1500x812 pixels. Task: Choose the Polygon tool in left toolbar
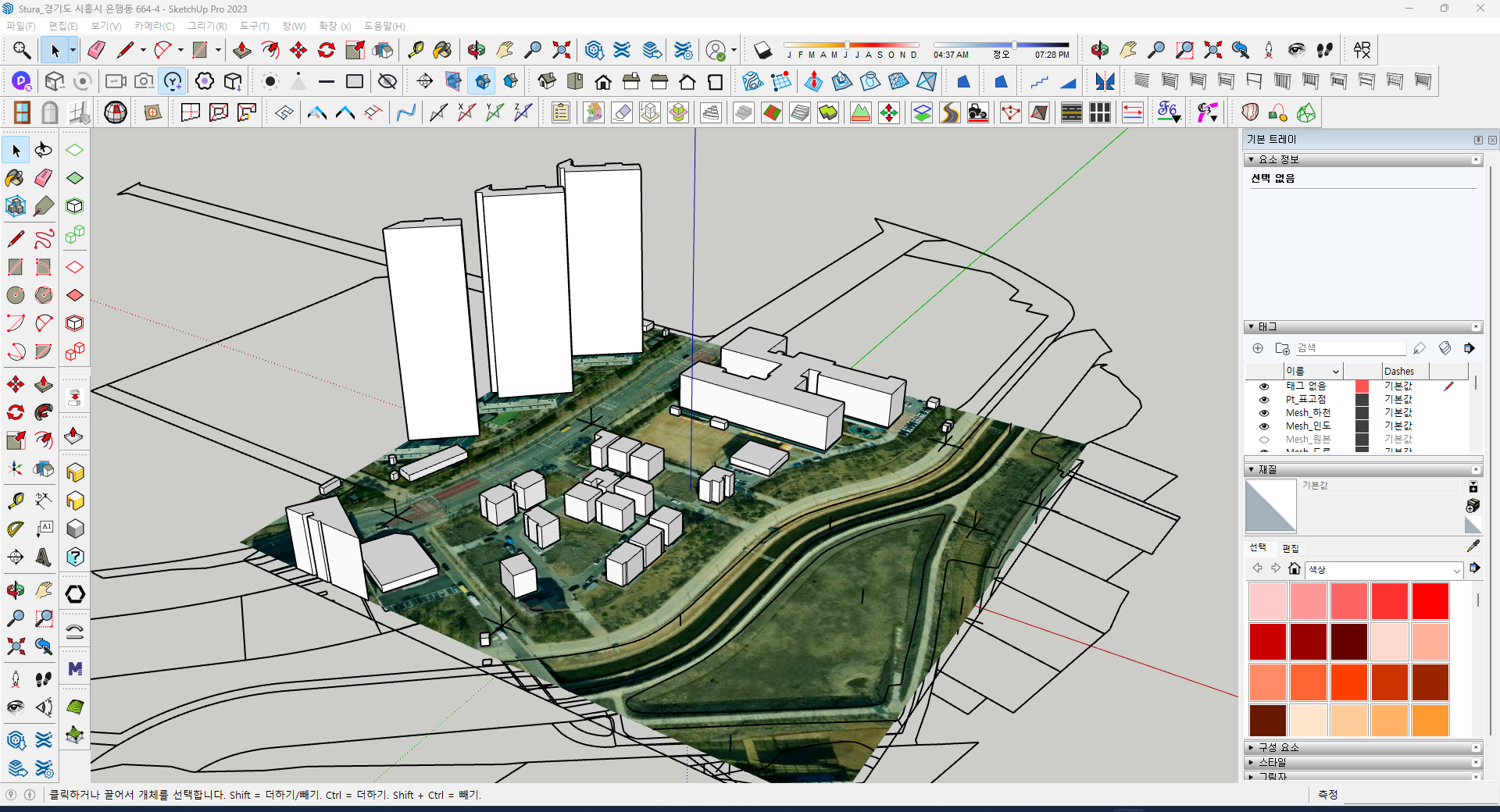(44, 295)
